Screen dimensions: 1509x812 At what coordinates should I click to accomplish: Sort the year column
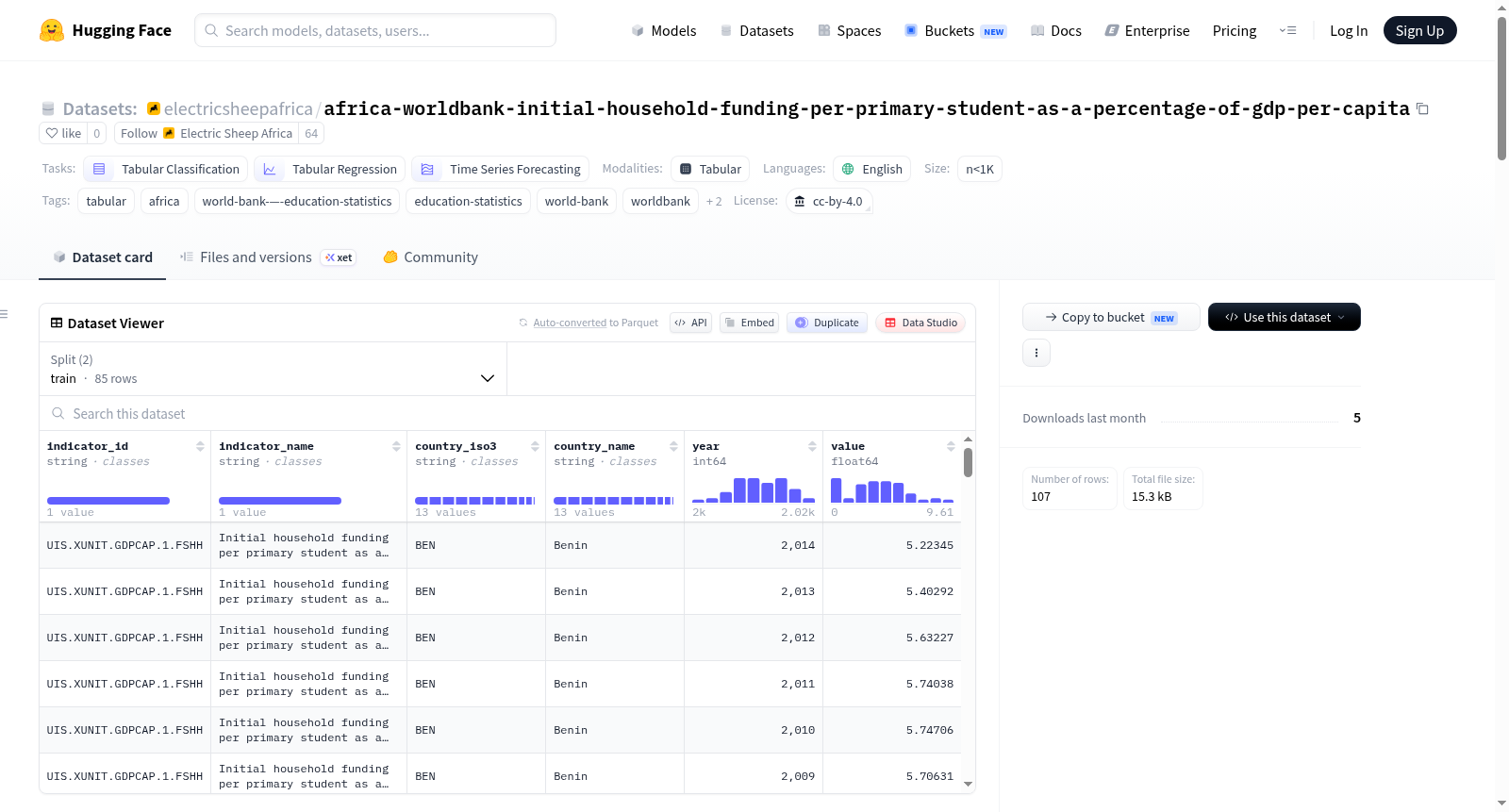pyautogui.click(x=812, y=446)
